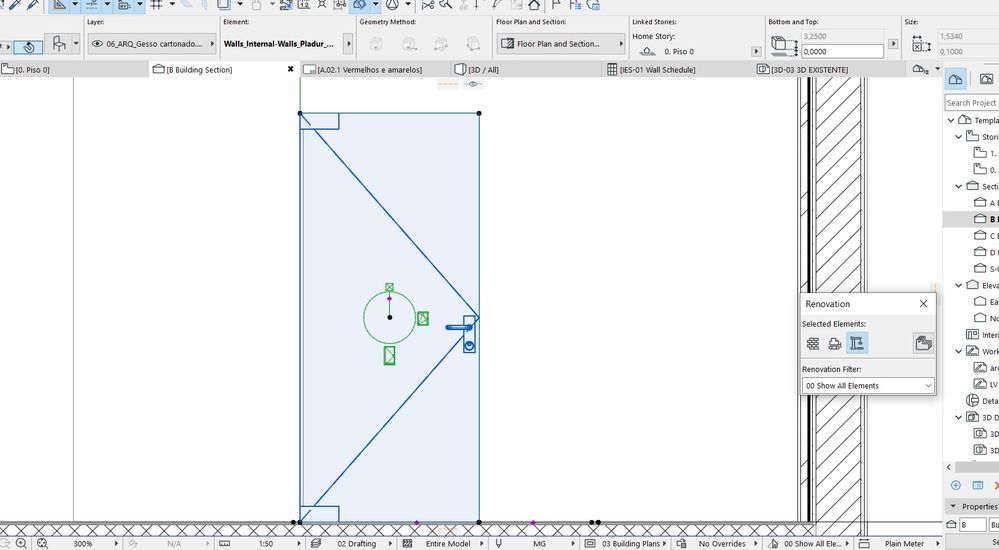Open the Renovation Filter dropdown
Viewport: 999px width, 550px height.
868,386
